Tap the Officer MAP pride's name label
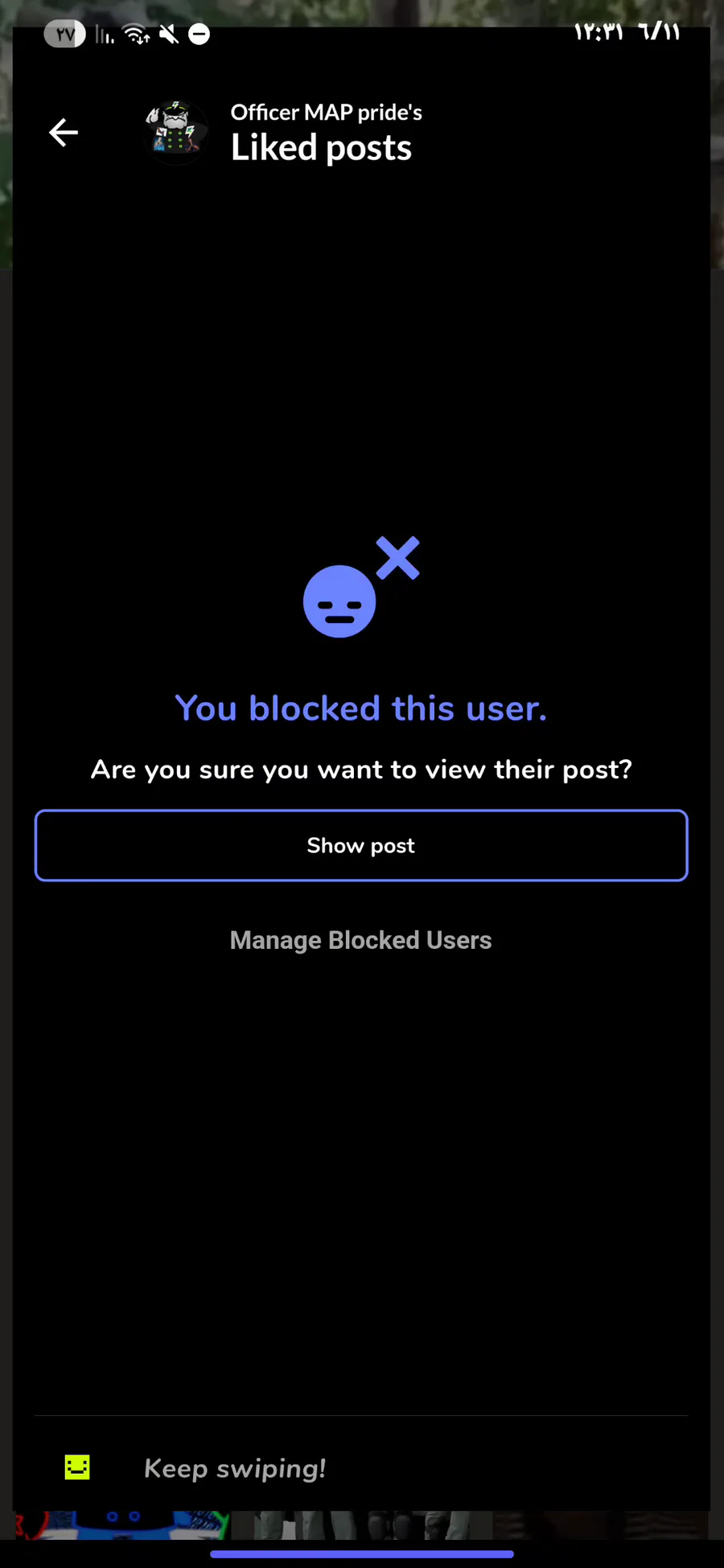The height and width of the screenshot is (1568, 724). [x=326, y=112]
